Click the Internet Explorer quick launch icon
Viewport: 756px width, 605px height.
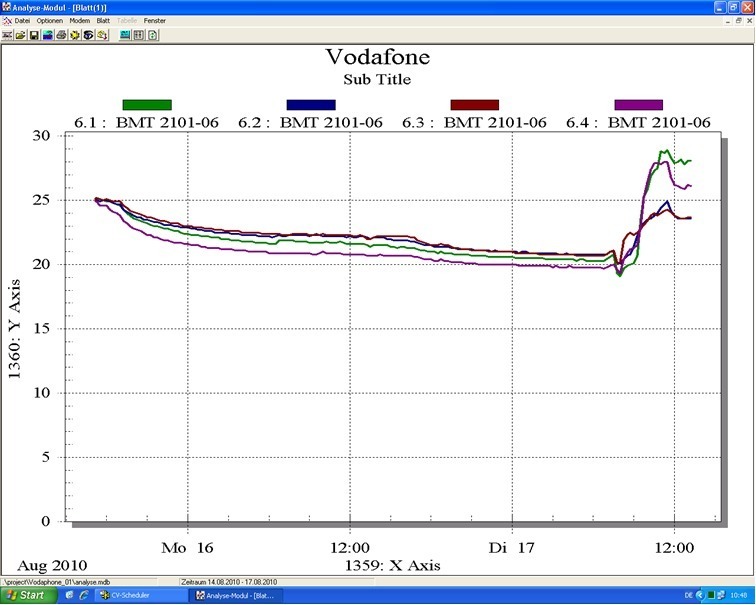pos(84,595)
